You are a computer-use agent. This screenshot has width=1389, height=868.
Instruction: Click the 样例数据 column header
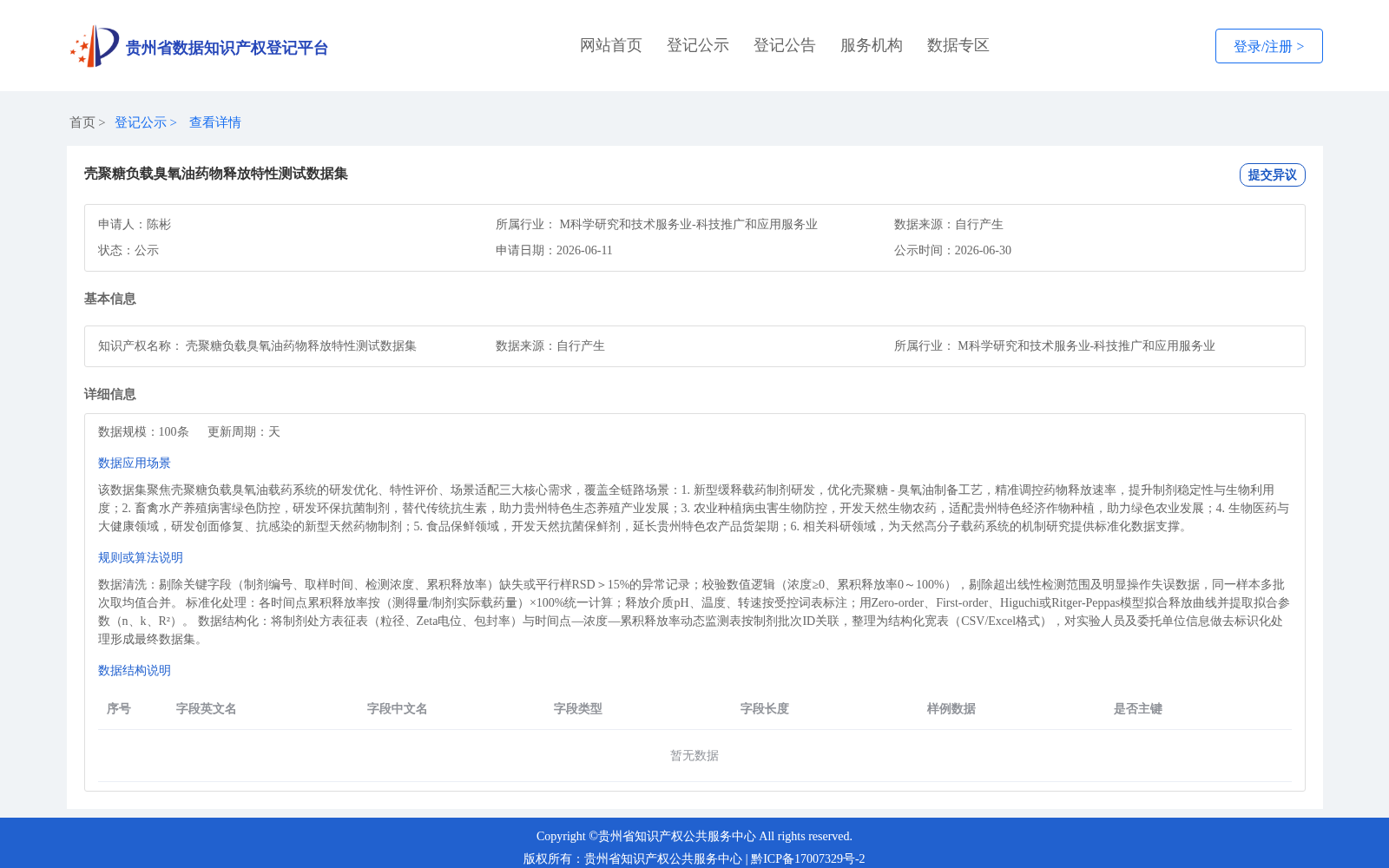(x=951, y=708)
